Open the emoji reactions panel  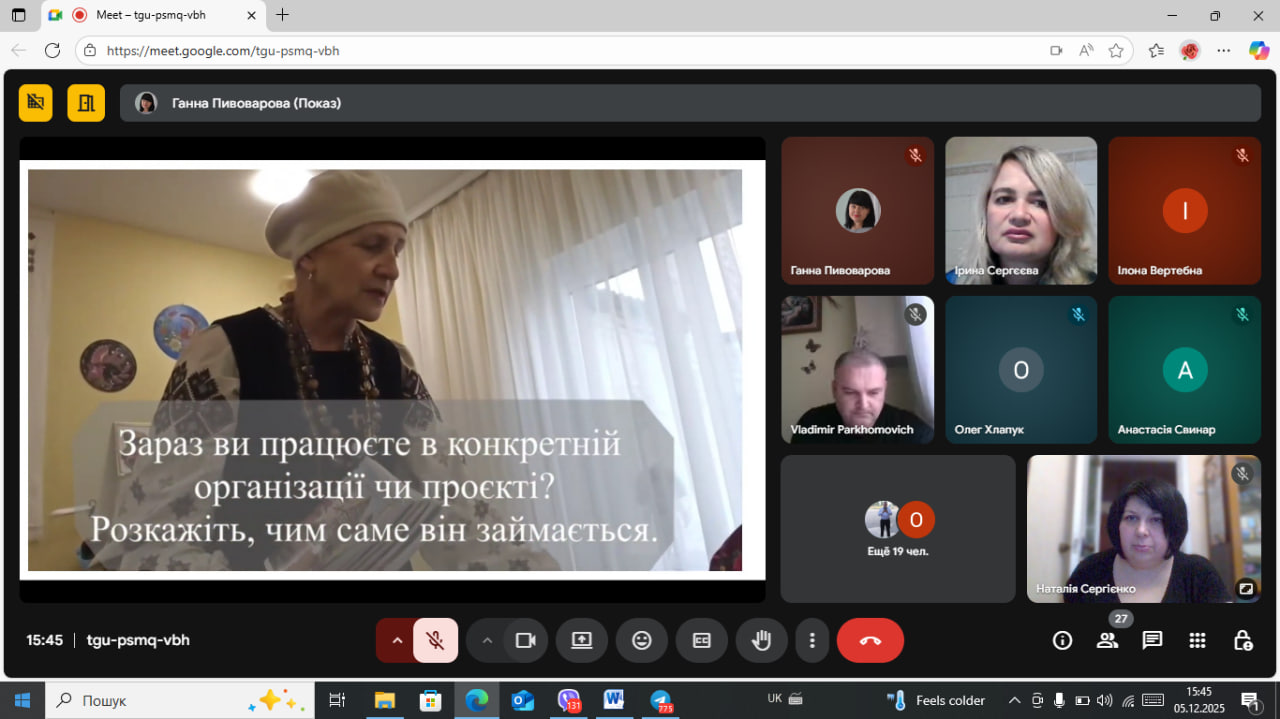coord(642,641)
